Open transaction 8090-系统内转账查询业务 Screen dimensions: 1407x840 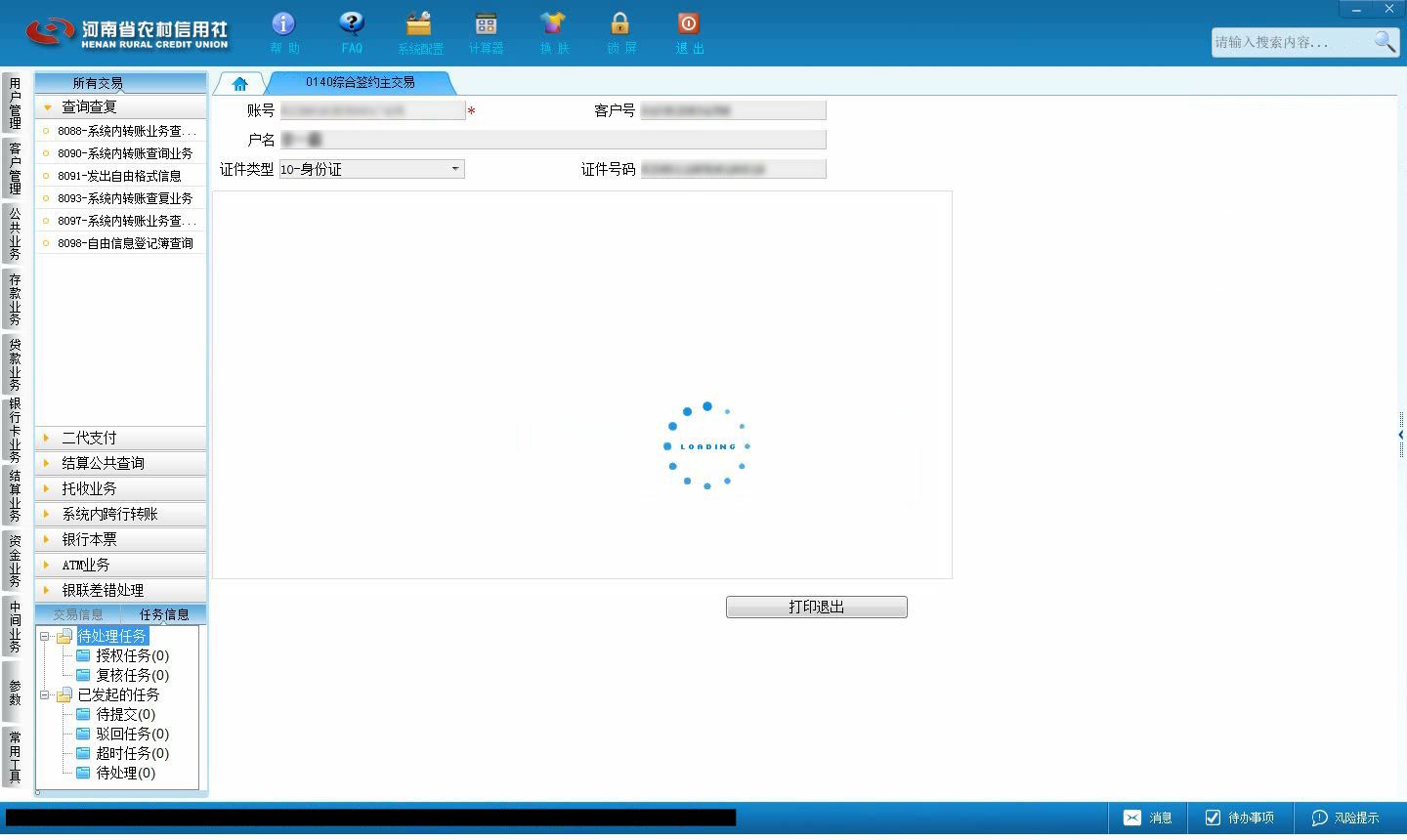point(120,152)
